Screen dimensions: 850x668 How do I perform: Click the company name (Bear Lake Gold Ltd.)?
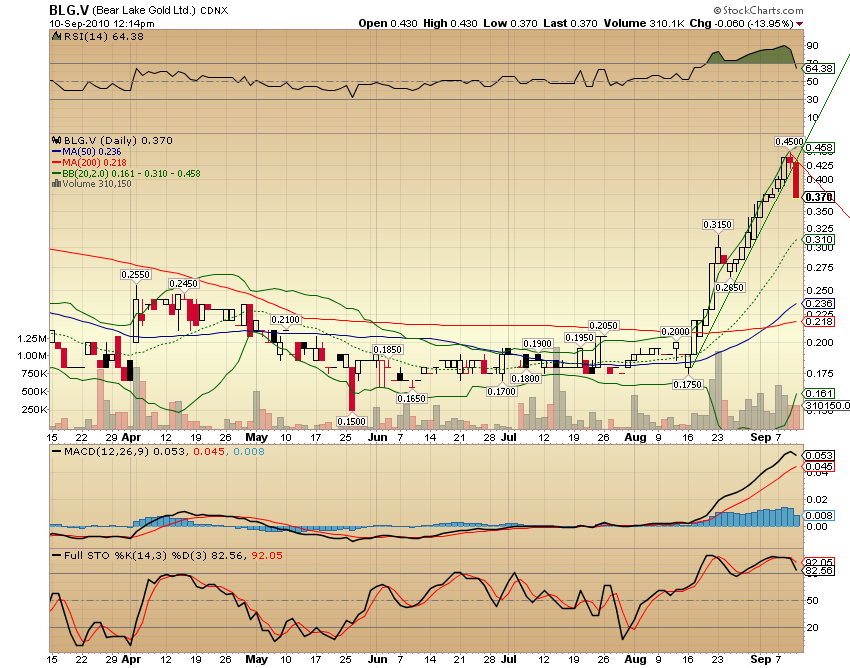[144, 10]
